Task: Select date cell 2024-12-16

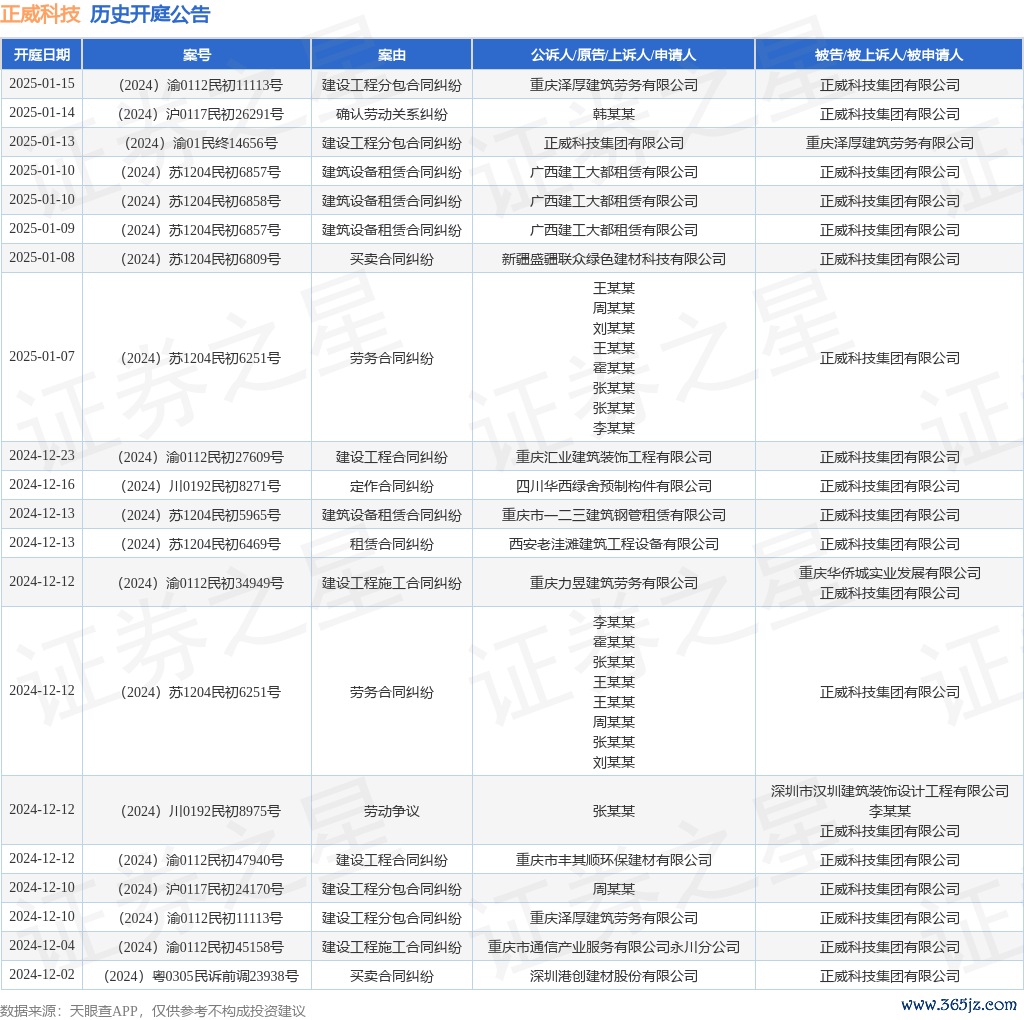Action: (42, 485)
